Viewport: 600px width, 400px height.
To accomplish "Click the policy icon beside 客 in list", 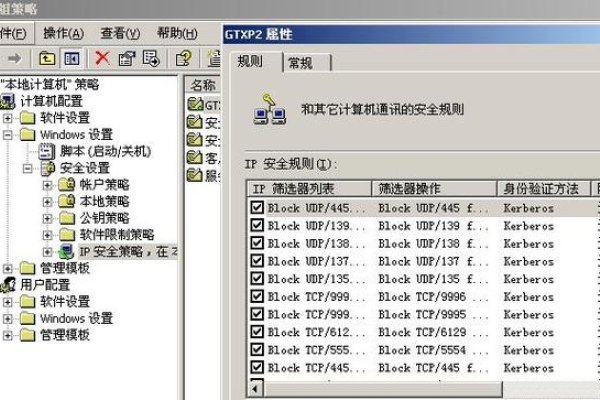I will pyautogui.click(x=194, y=157).
